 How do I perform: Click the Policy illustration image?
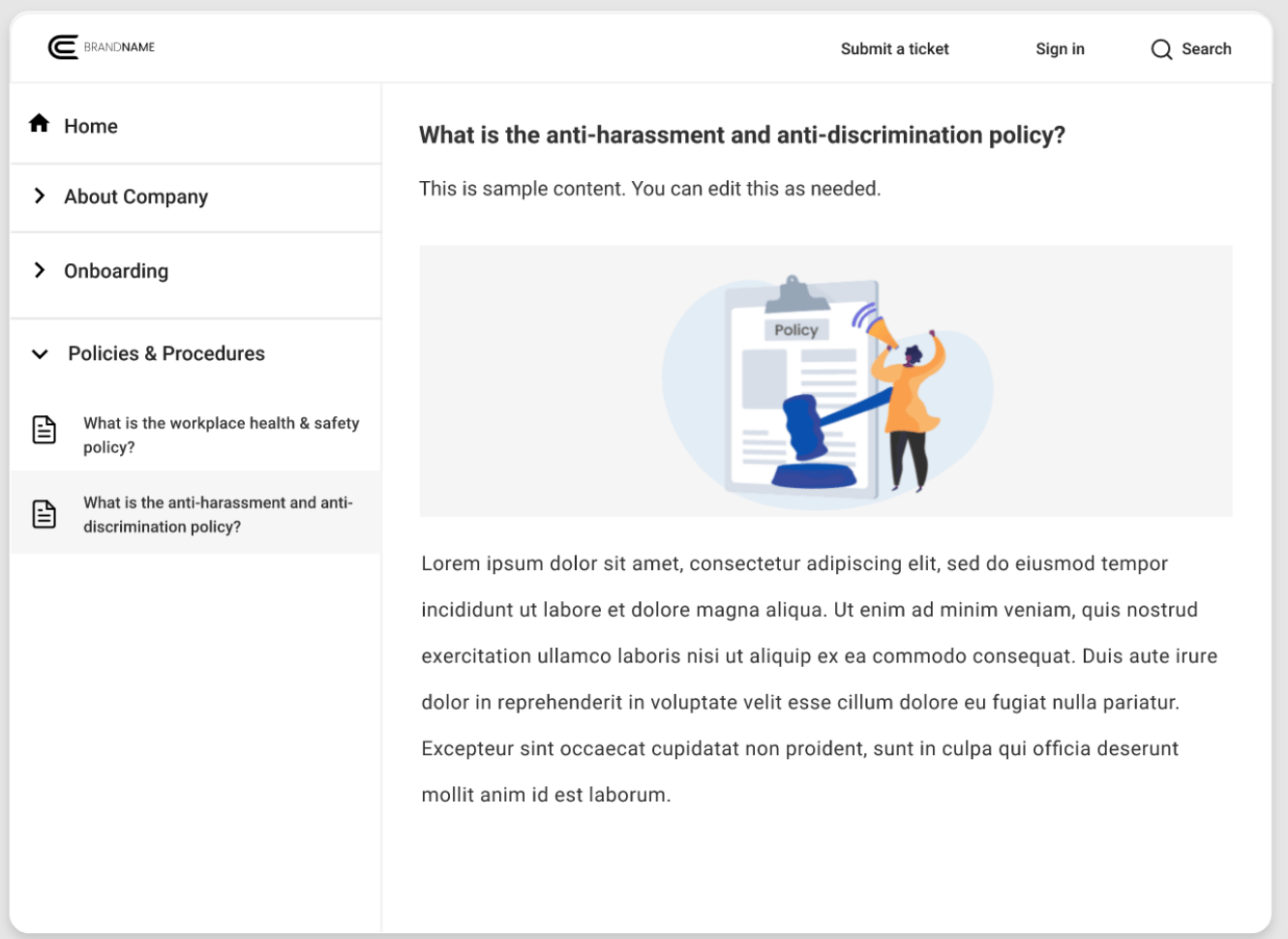(825, 380)
